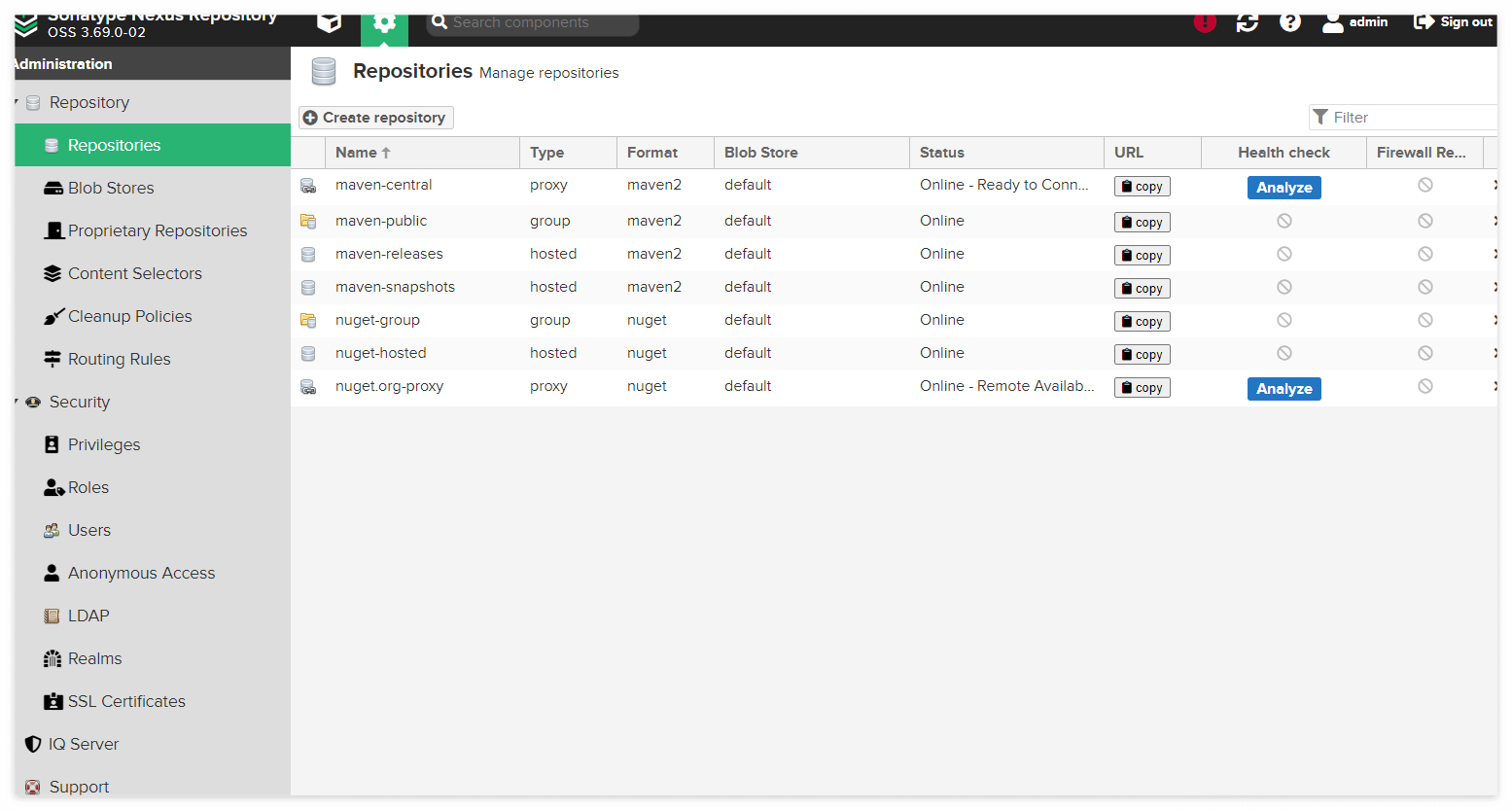This screenshot has width=1512, height=810.
Task: Sort by the Status column header
Action: click(1006, 153)
